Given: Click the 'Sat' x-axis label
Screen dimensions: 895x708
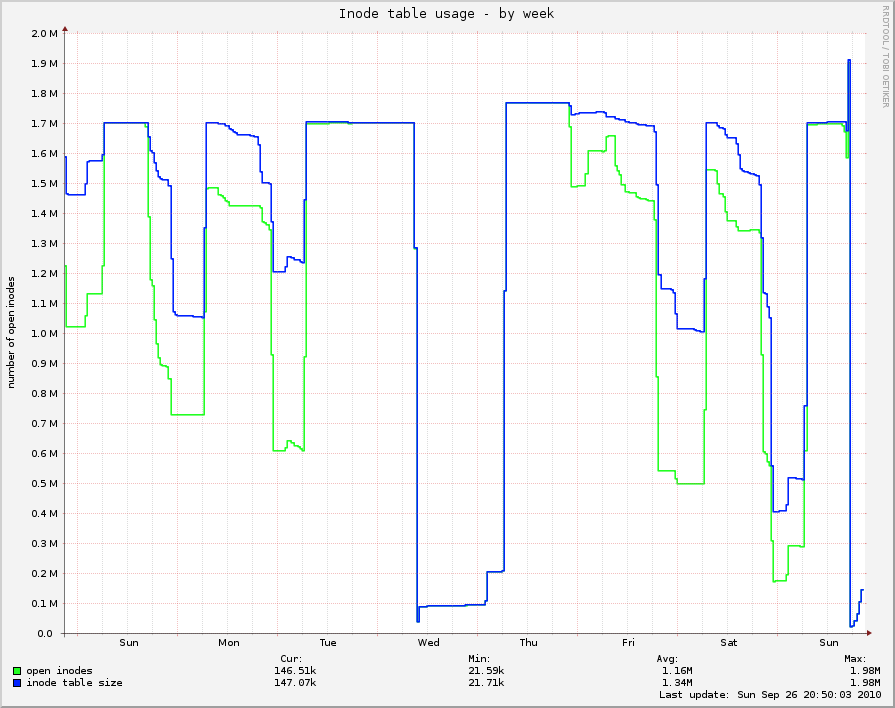Looking at the screenshot, I should (729, 643).
